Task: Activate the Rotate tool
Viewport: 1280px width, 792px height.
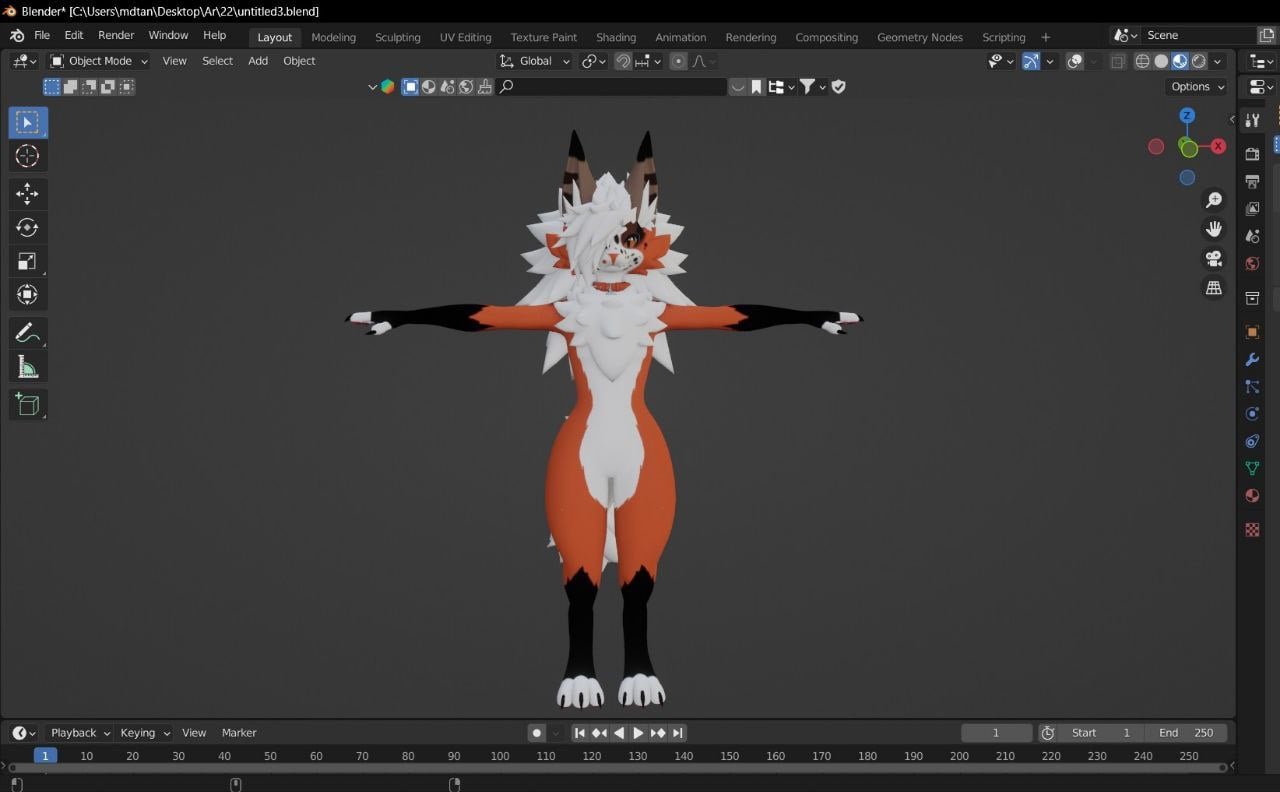Action: (x=28, y=228)
